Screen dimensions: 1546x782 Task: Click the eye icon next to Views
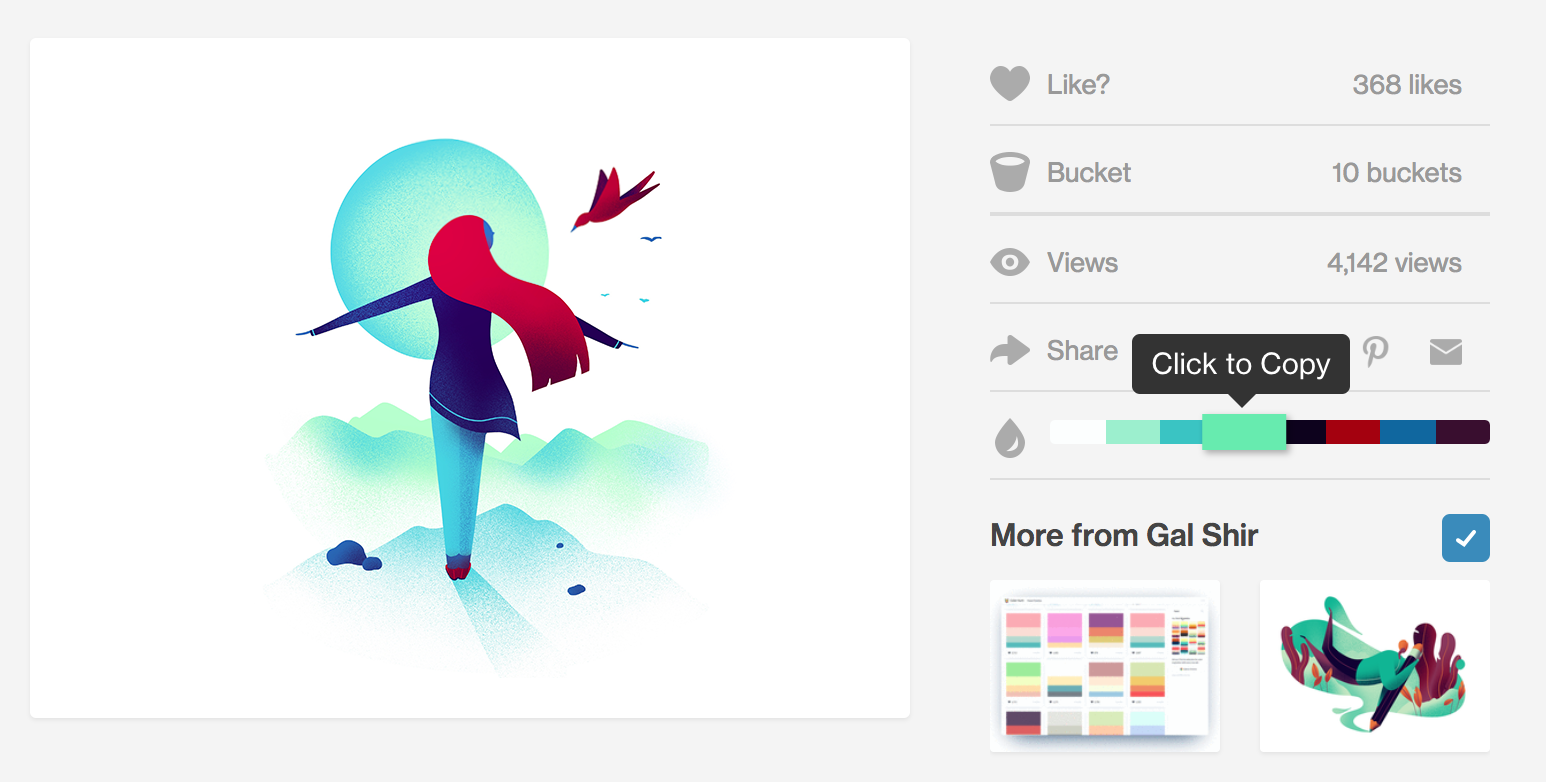[1009, 262]
